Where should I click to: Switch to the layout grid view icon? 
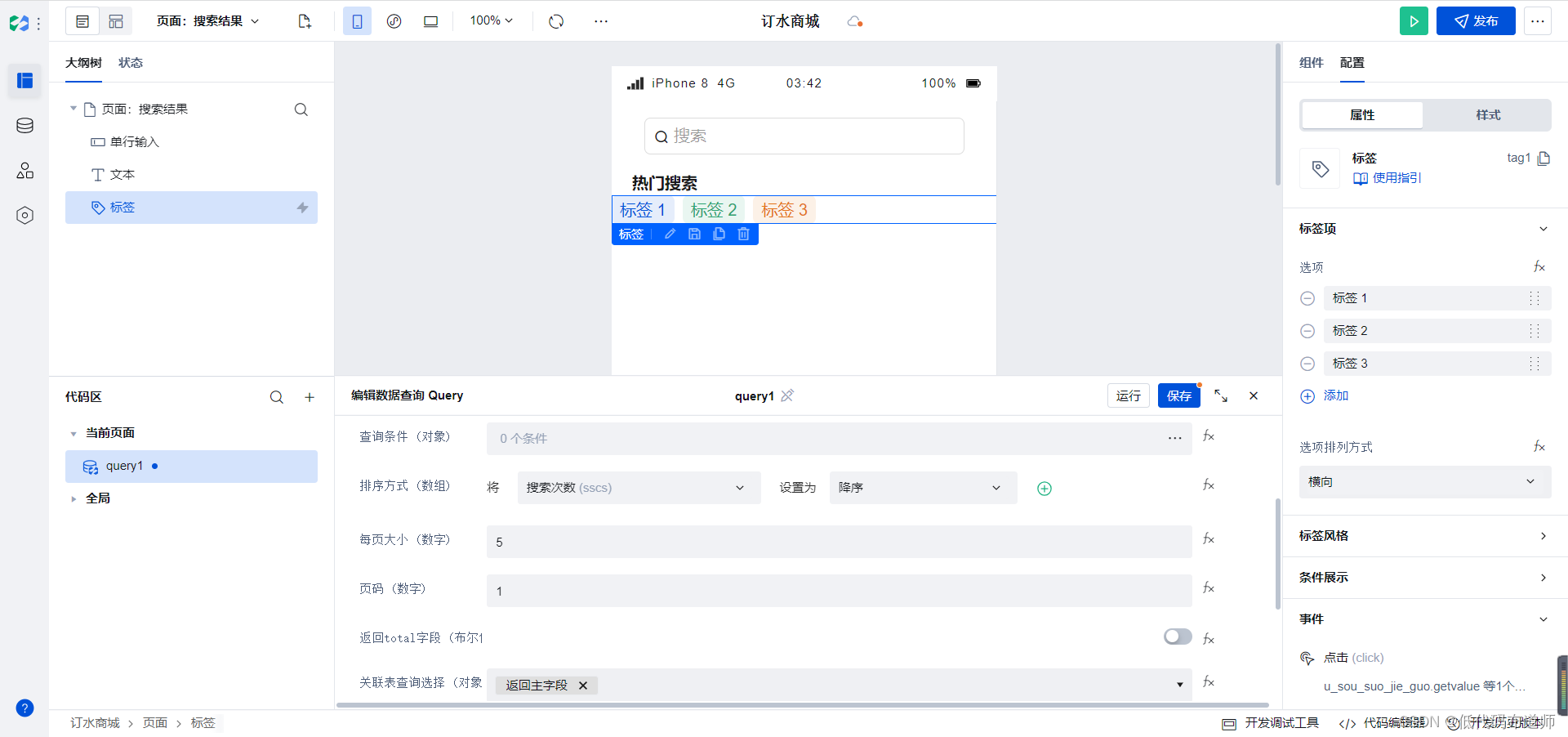click(x=116, y=21)
